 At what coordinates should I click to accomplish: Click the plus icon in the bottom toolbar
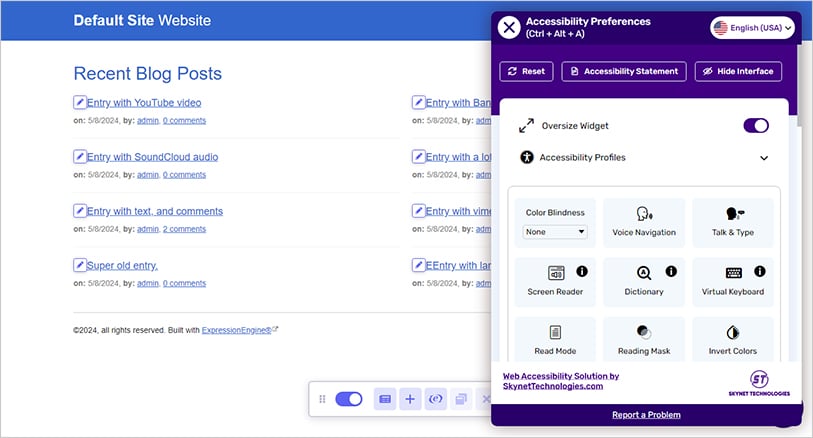[x=410, y=399]
